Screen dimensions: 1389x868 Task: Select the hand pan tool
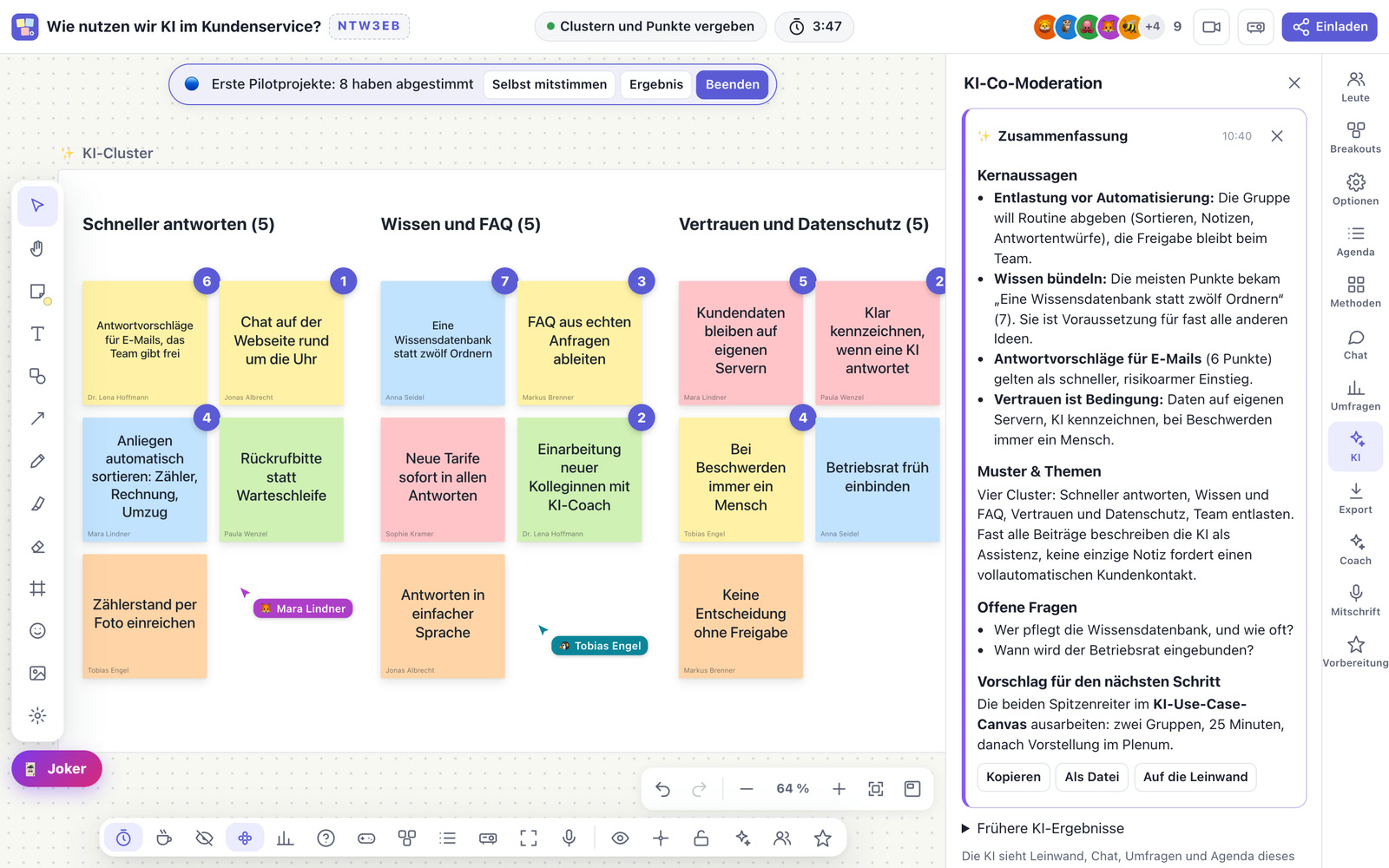[x=37, y=248]
